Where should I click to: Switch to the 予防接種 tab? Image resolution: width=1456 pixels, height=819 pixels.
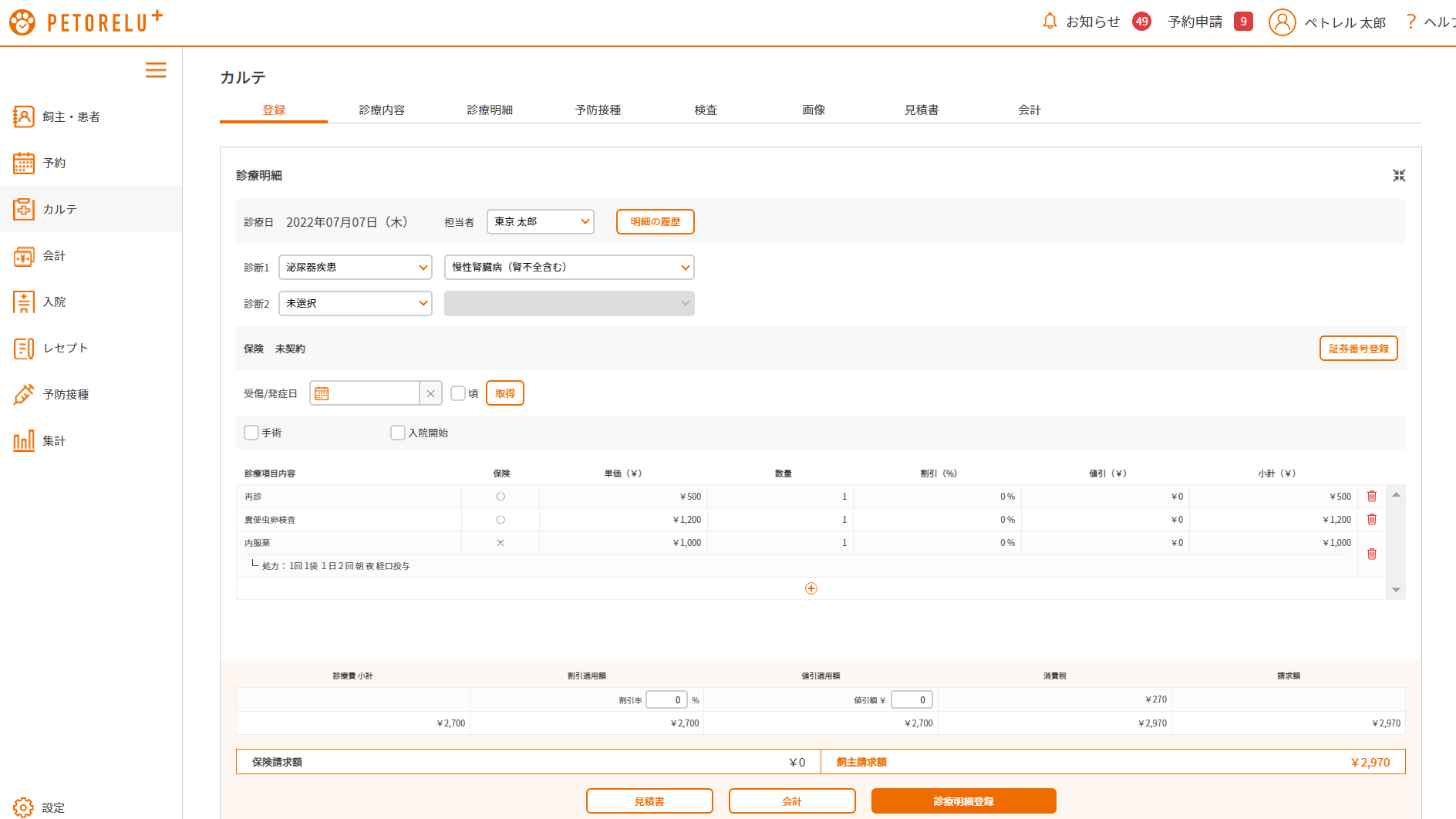(x=598, y=110)
